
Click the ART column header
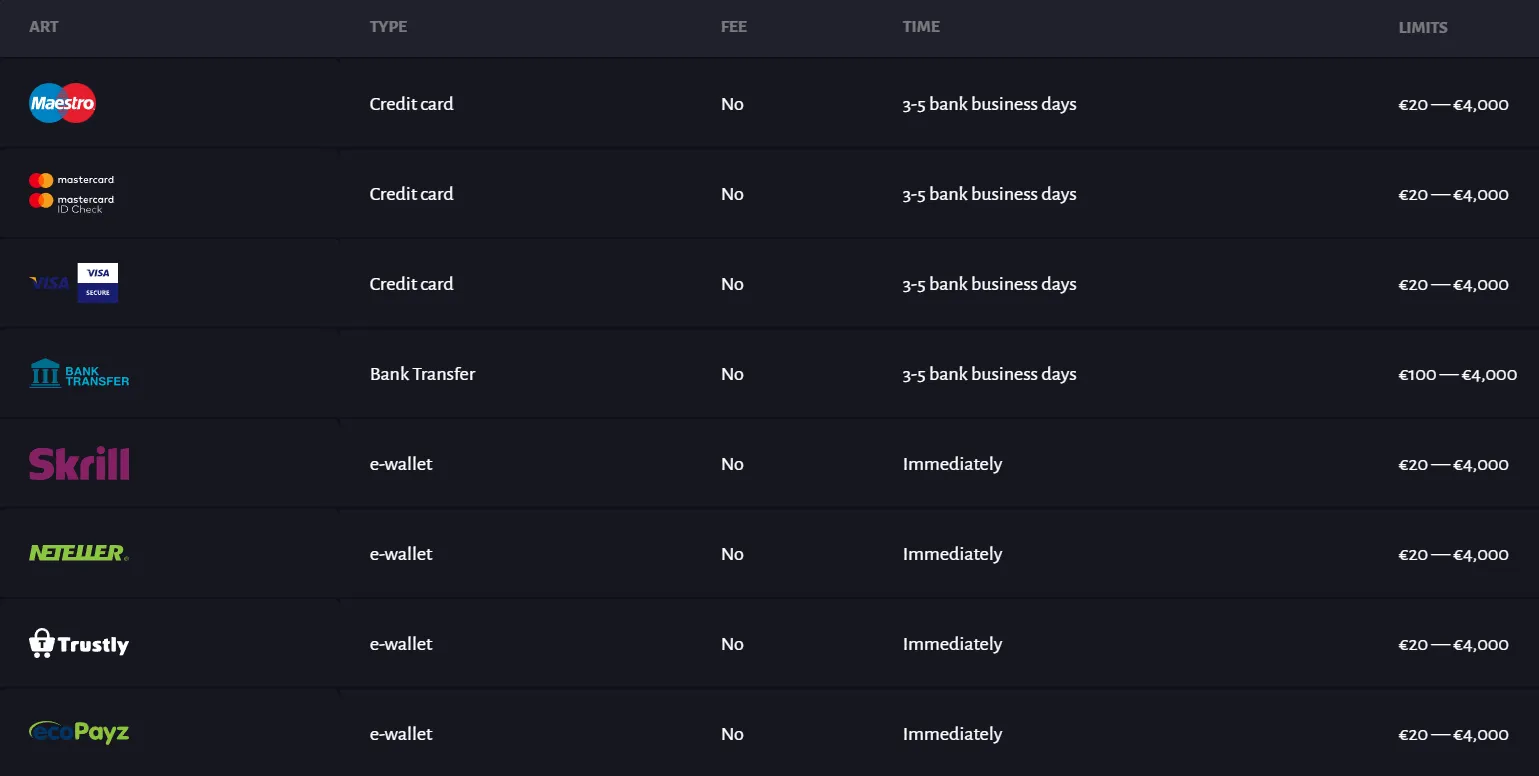point(44,27)
